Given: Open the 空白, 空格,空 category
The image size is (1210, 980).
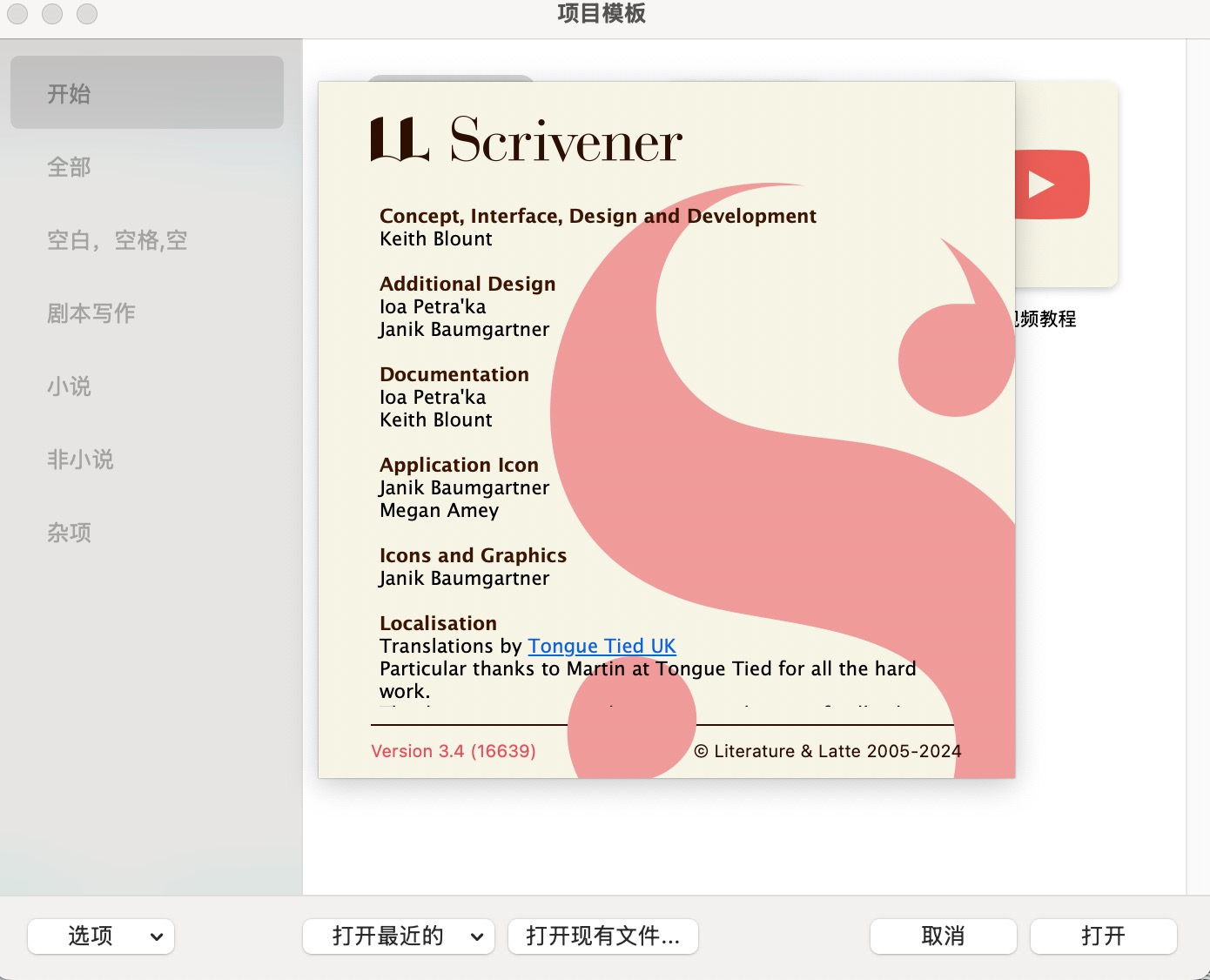Looking at the screenshot, I should 147,239.
